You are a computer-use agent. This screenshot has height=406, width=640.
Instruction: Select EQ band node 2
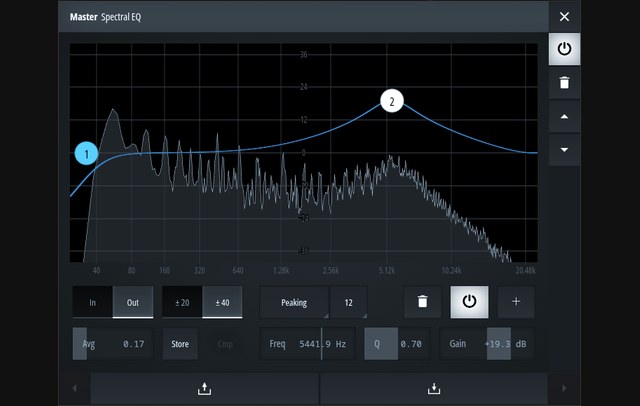[392, 101]
